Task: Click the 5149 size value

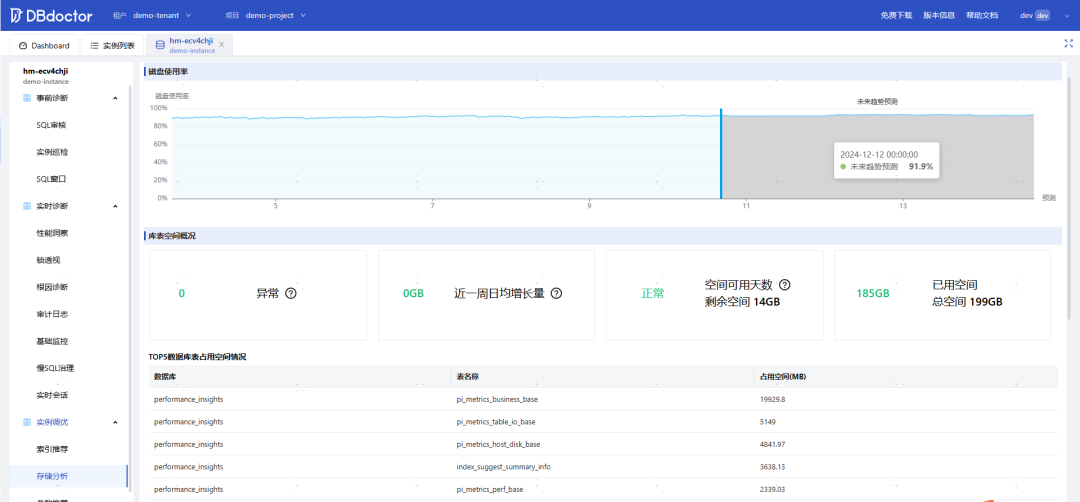Action: 767,421
